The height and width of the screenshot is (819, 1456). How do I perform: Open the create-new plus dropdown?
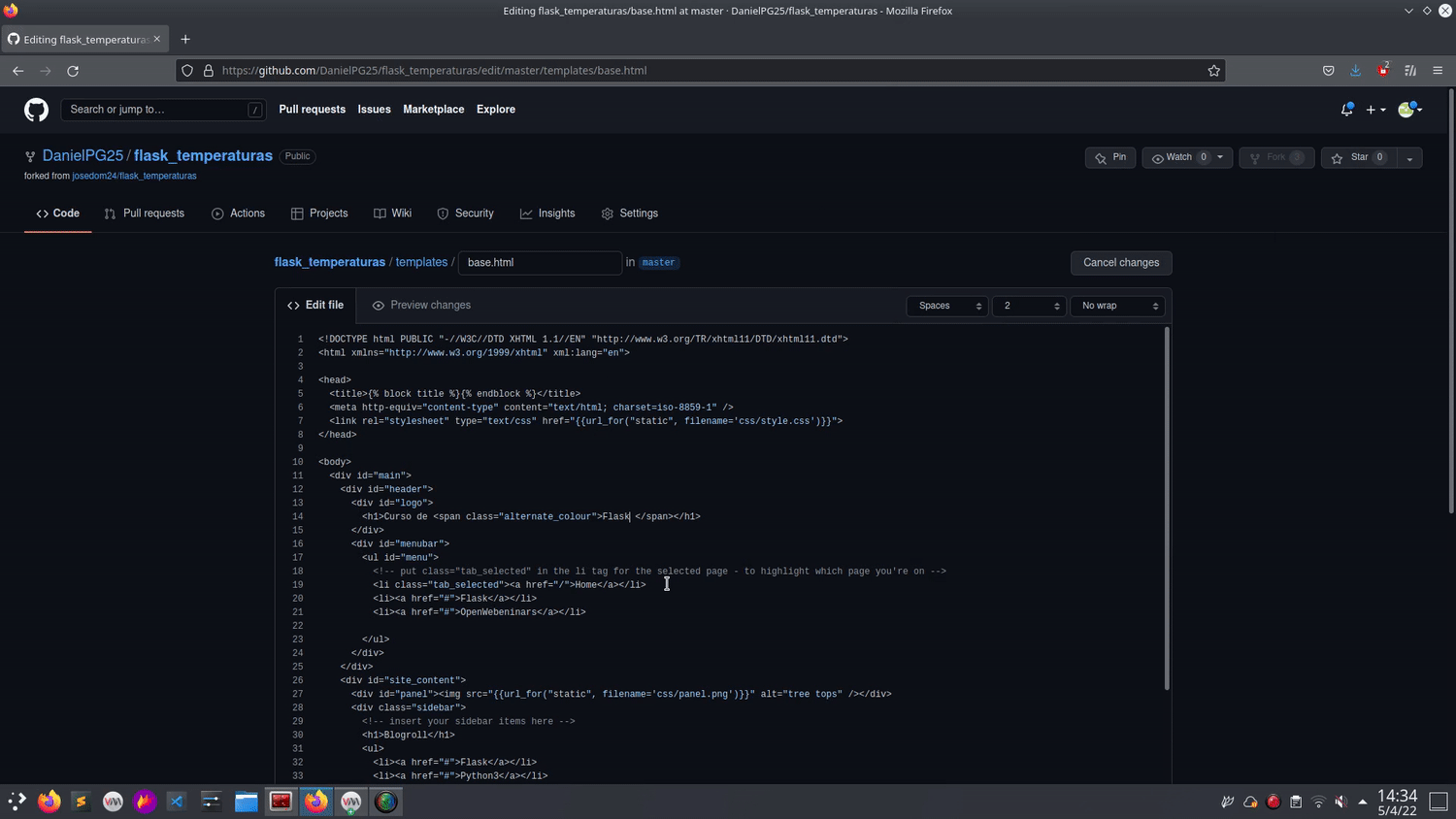[1375, 110]
